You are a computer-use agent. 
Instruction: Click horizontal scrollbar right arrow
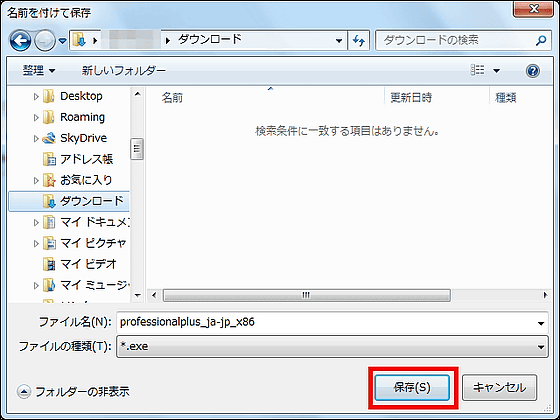[x=545, y=295]
